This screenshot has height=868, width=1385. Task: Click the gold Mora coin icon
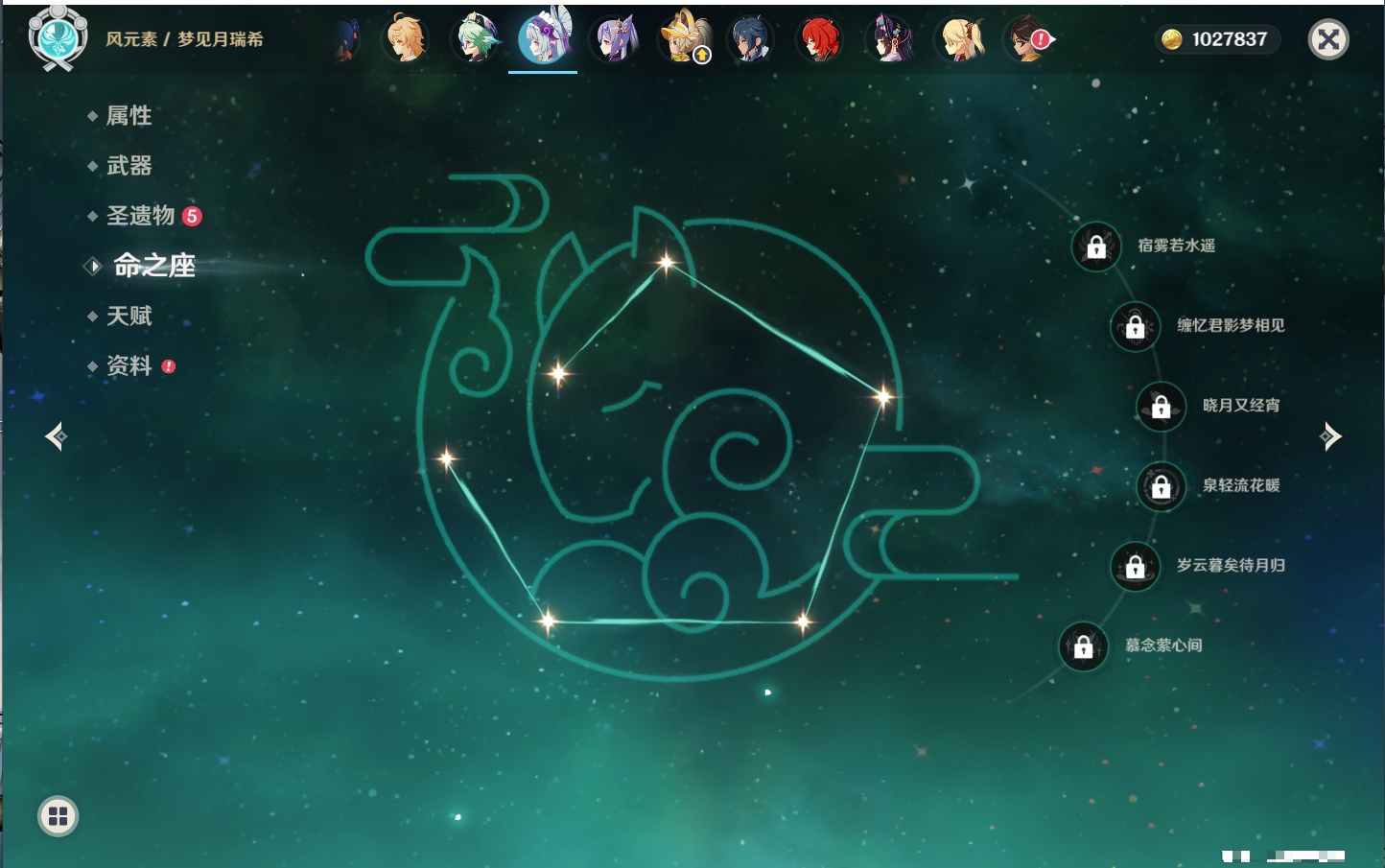coord(1171,39)
